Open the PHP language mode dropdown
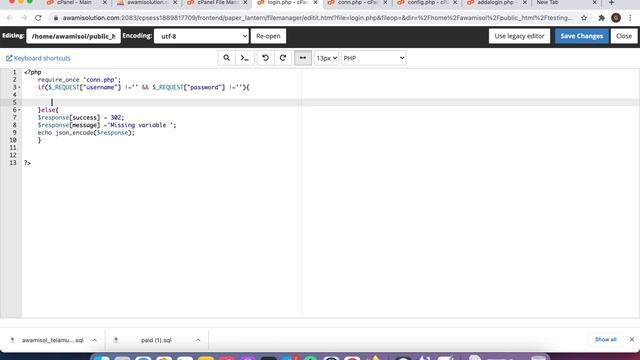Screen dimensions: 640x360 373,58
